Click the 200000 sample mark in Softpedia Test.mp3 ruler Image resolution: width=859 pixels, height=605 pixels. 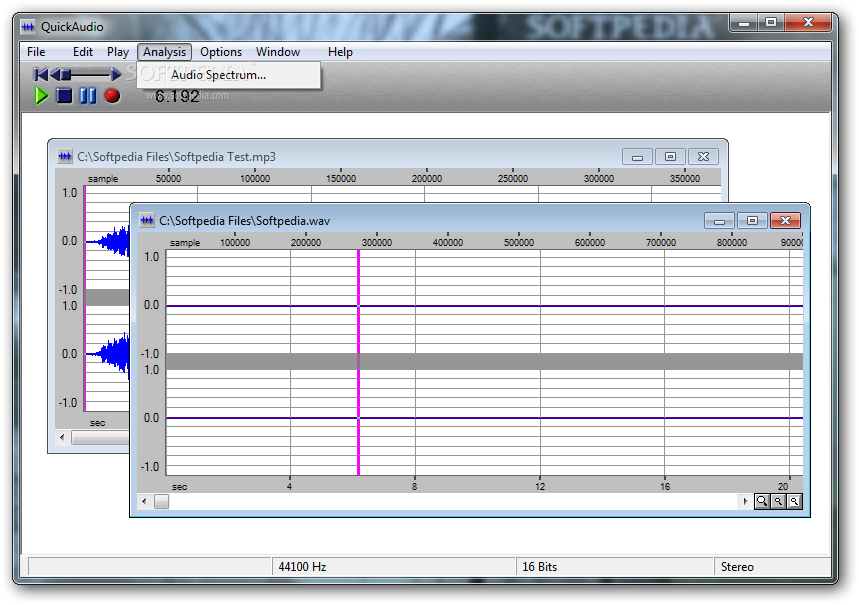tap(427, 178)
